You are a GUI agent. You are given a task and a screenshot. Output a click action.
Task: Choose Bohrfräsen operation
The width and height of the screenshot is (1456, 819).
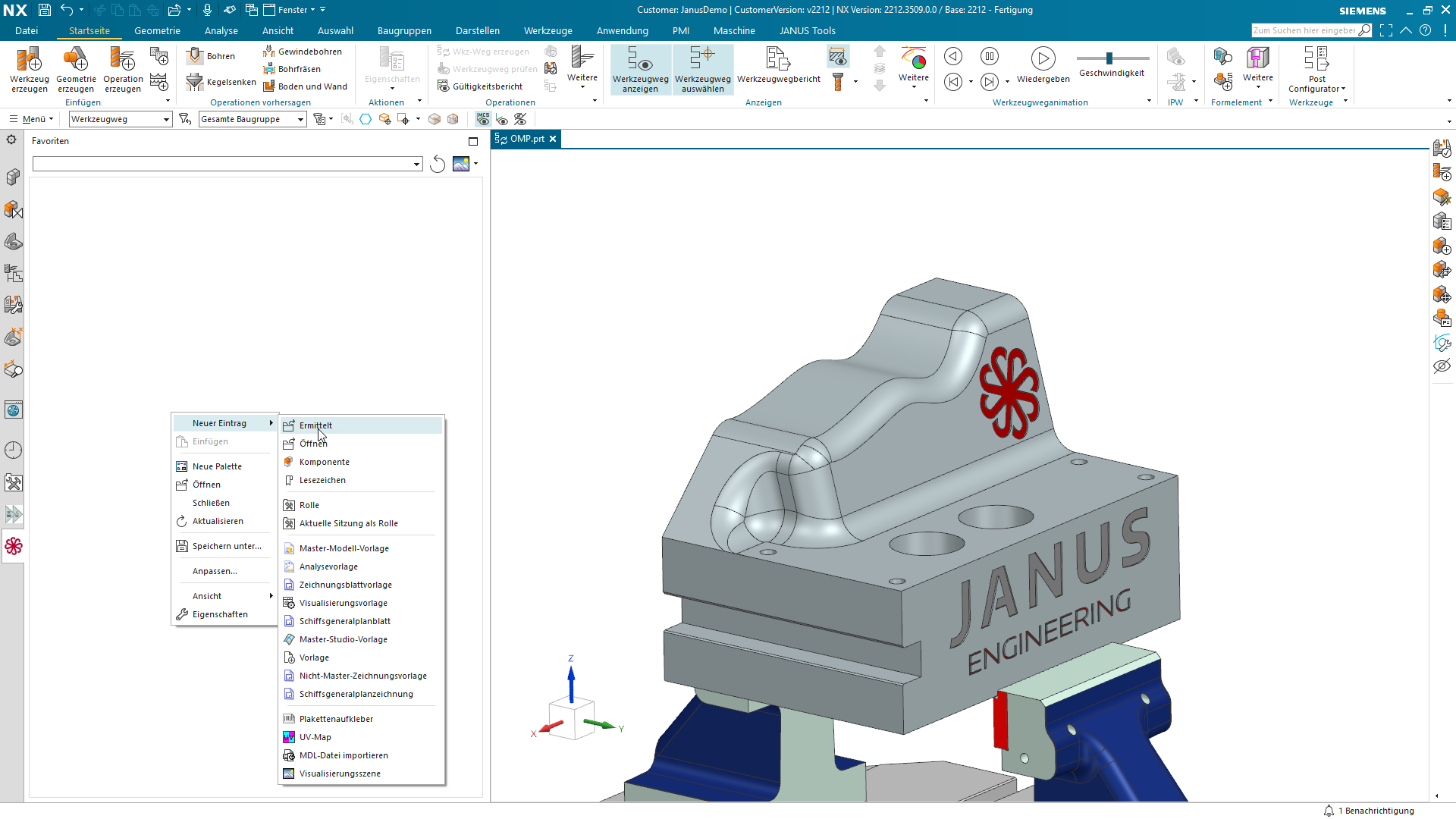tap(292, 69)
